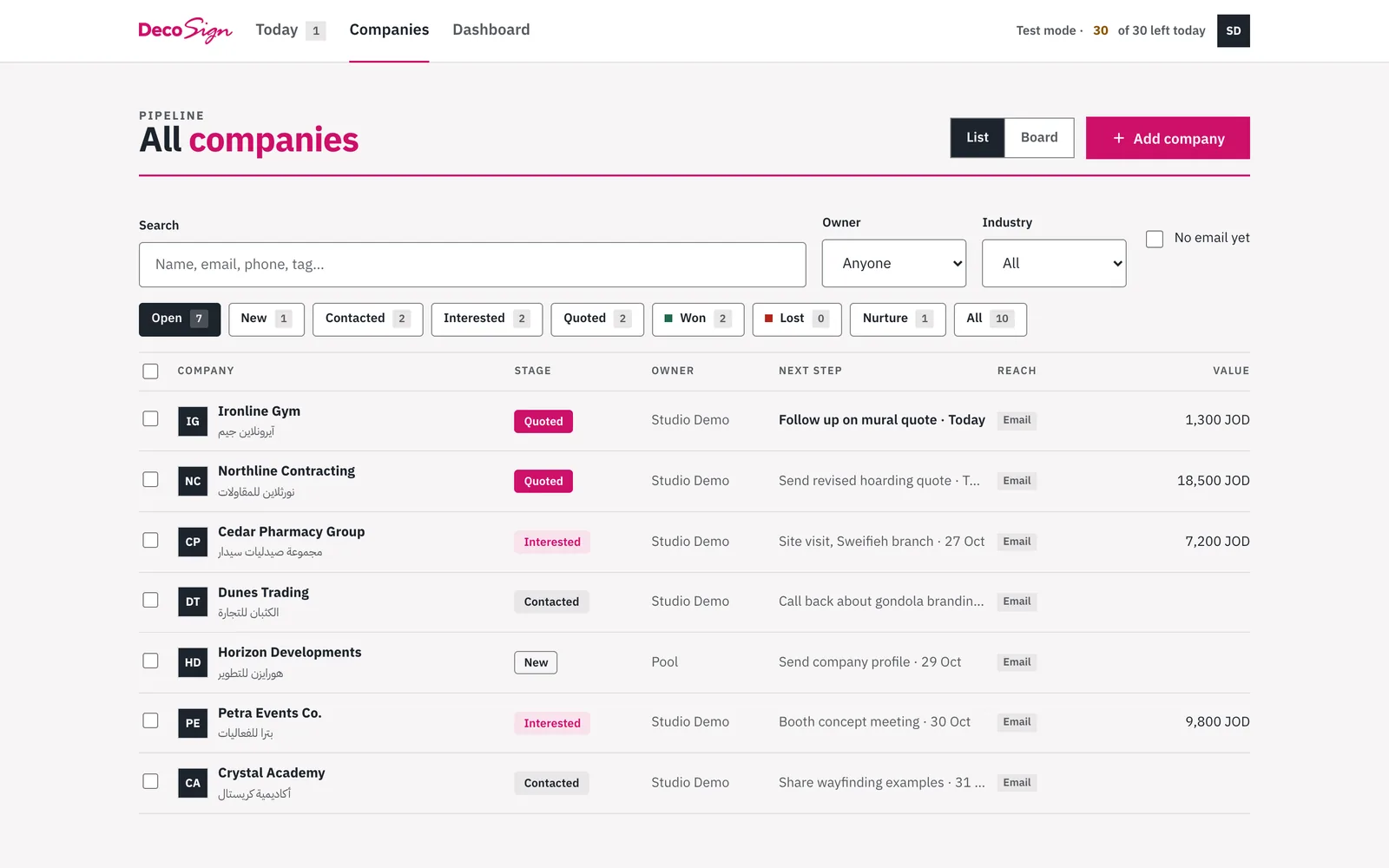Select the Dunes Trading row checkbox

(150, 600)
